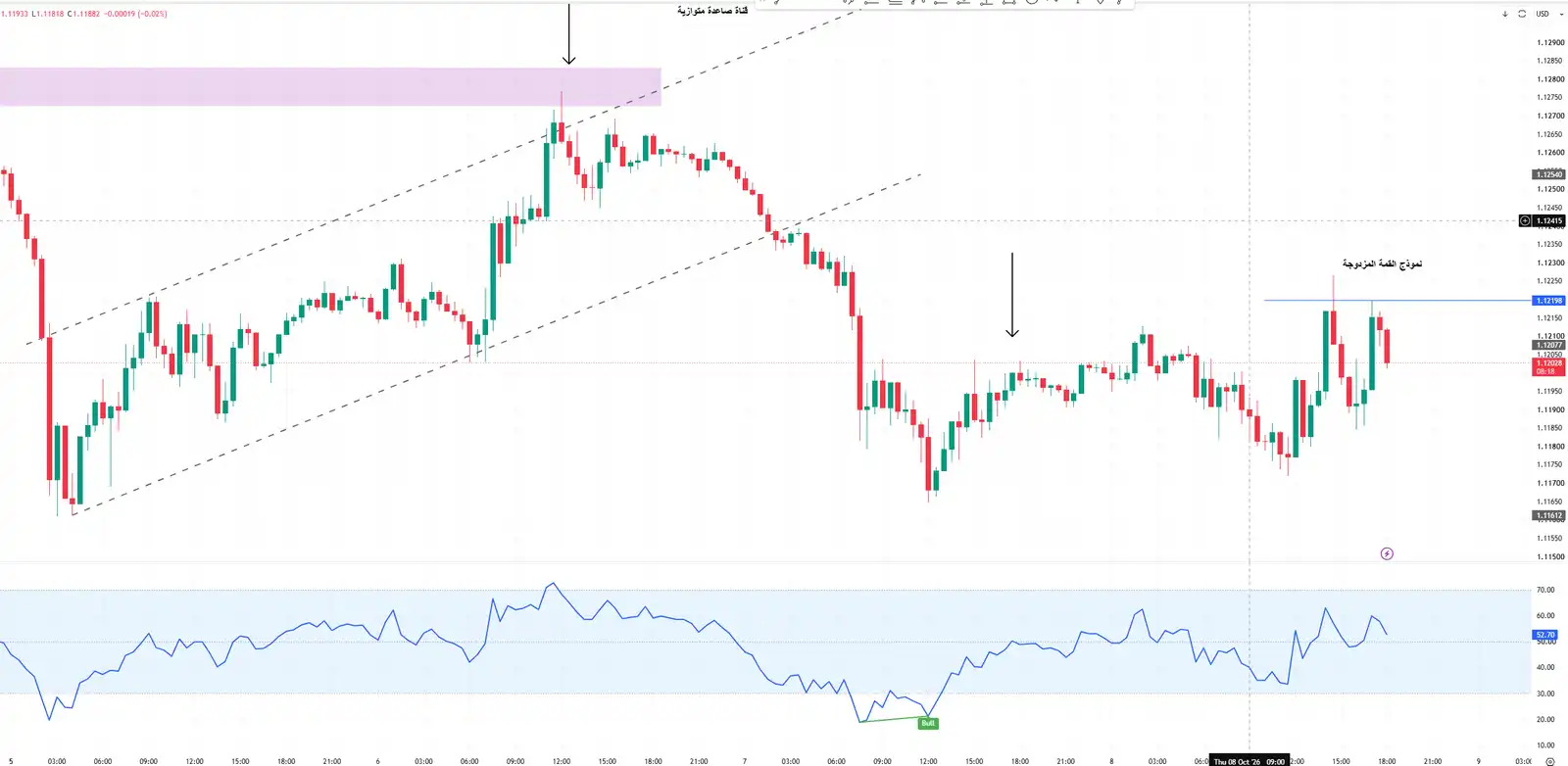Click the grey 1.11612 price label
This screenshot has width=1568, height=766.
1549,515
